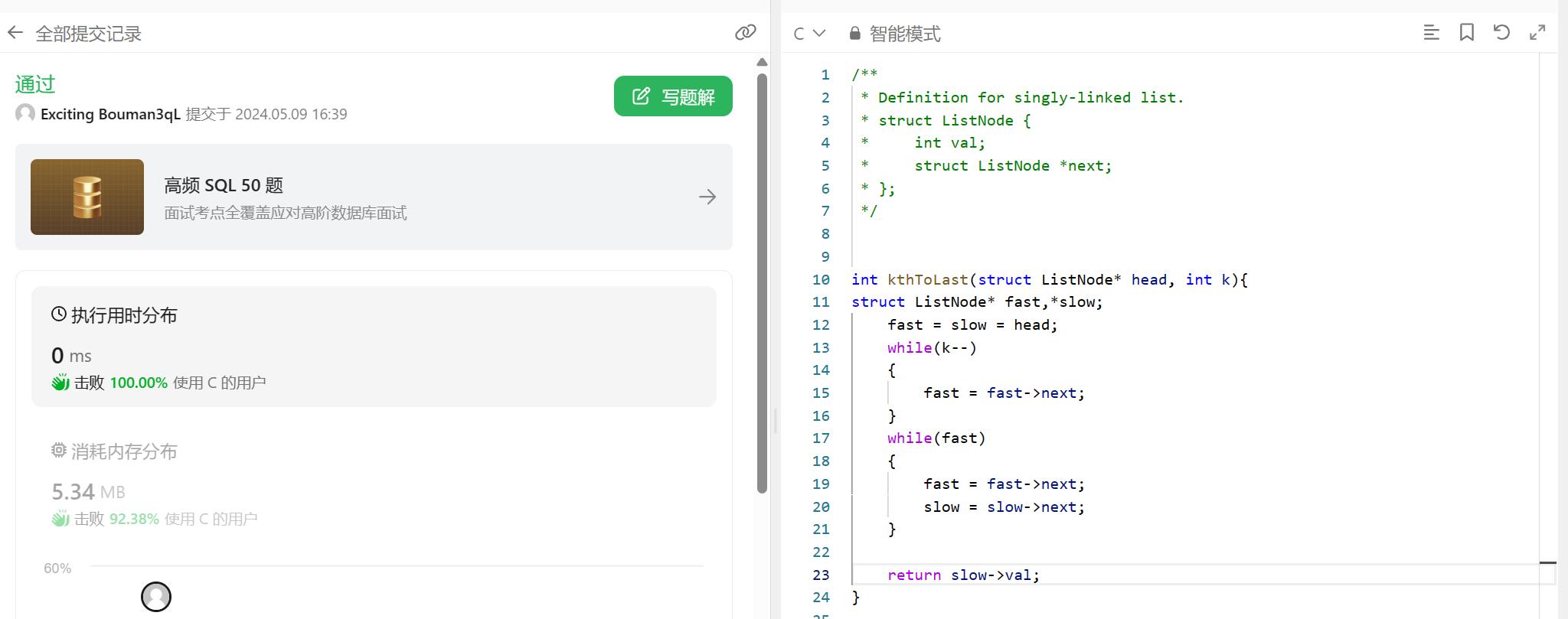Open Exciting Bouman3qL profile name
The height and width of the screenshot is (619, 1568).
click(110, 114)
